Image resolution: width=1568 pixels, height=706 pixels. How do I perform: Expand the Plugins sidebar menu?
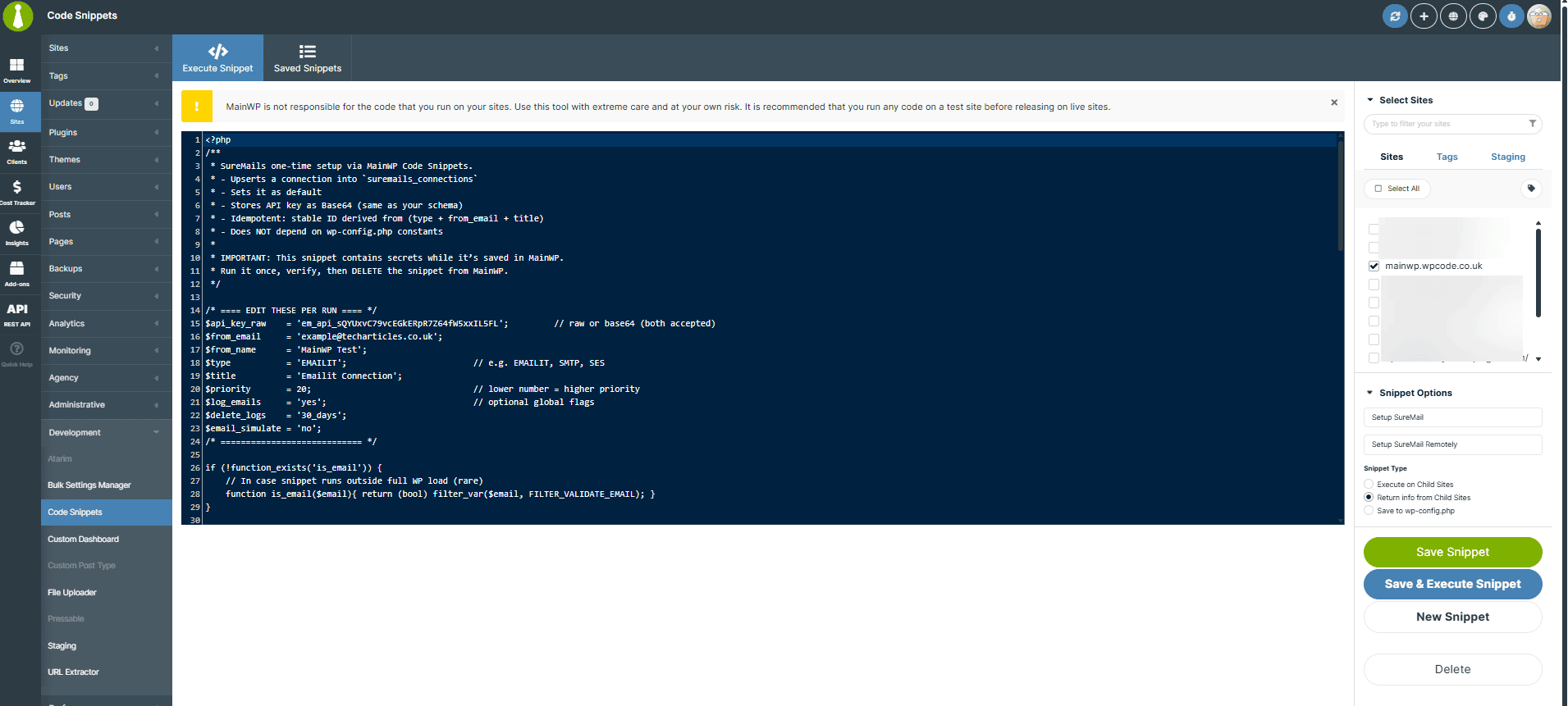[107, 132]
